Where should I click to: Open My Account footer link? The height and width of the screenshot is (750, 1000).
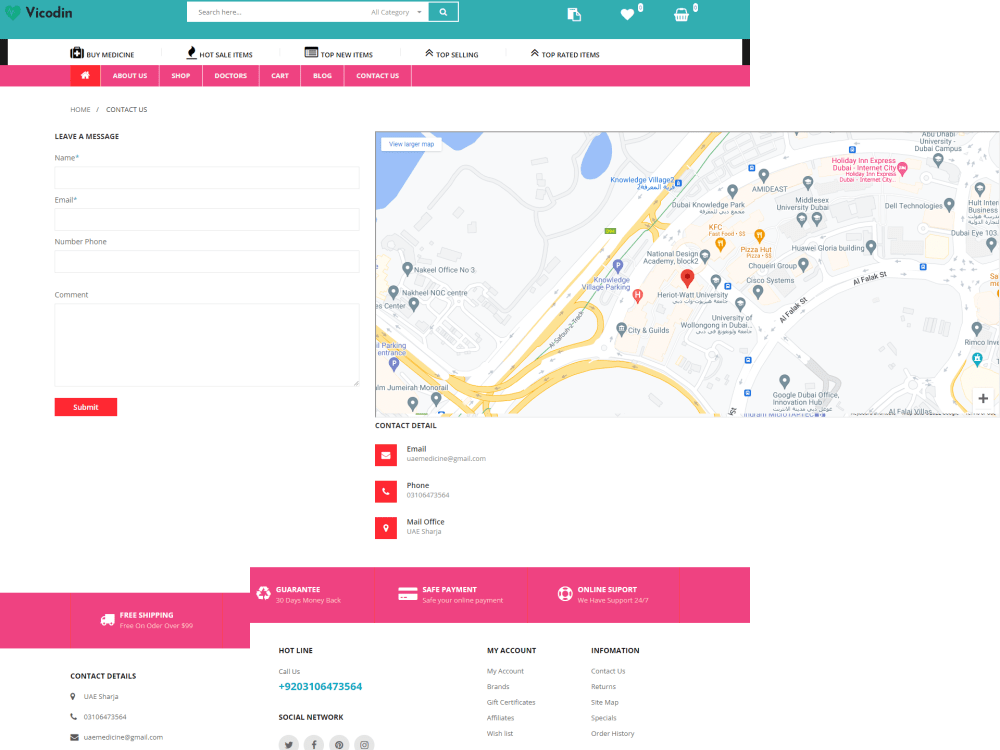(505, 671)
